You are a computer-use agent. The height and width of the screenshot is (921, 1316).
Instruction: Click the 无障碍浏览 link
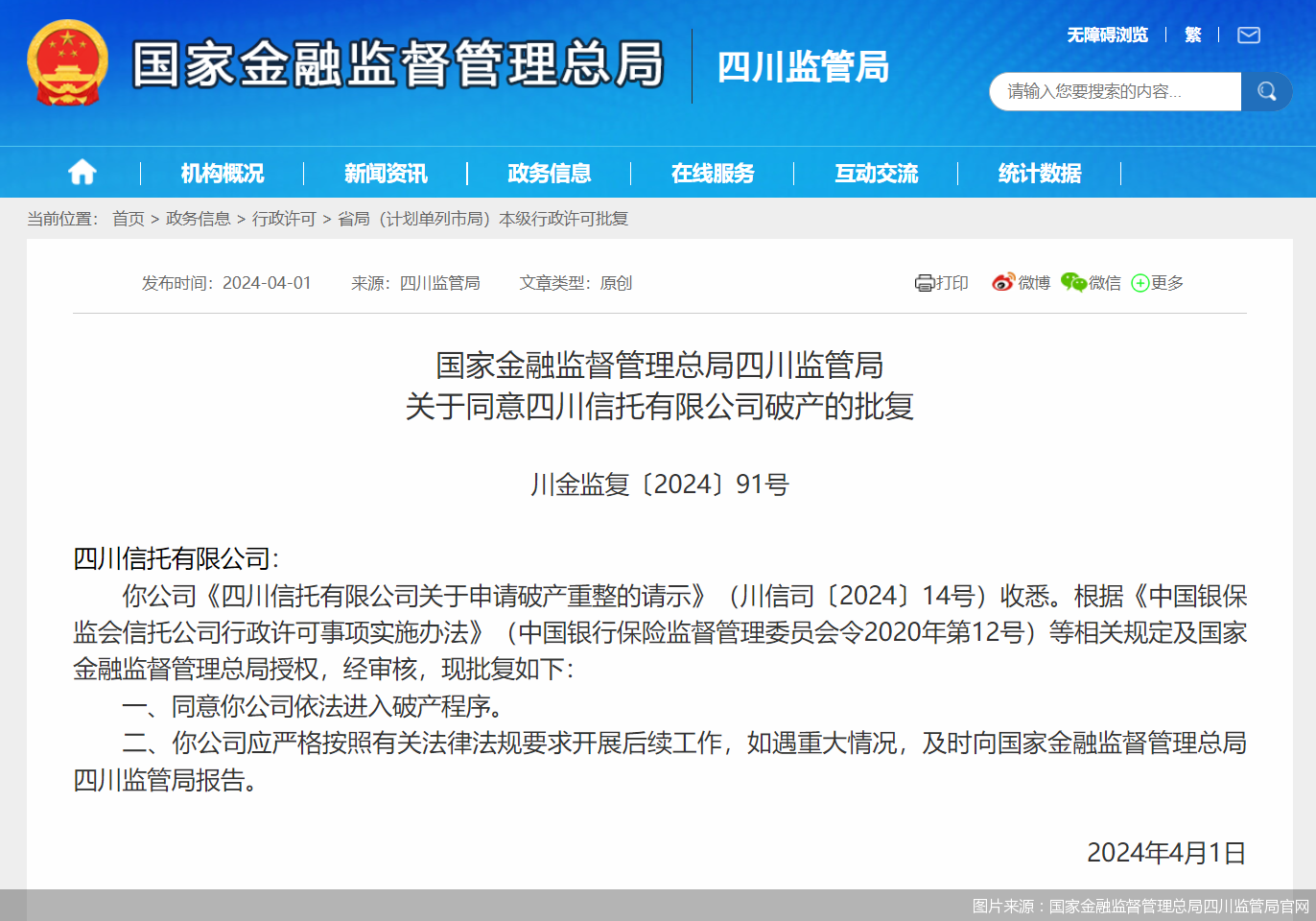(x=1108, y=35)
